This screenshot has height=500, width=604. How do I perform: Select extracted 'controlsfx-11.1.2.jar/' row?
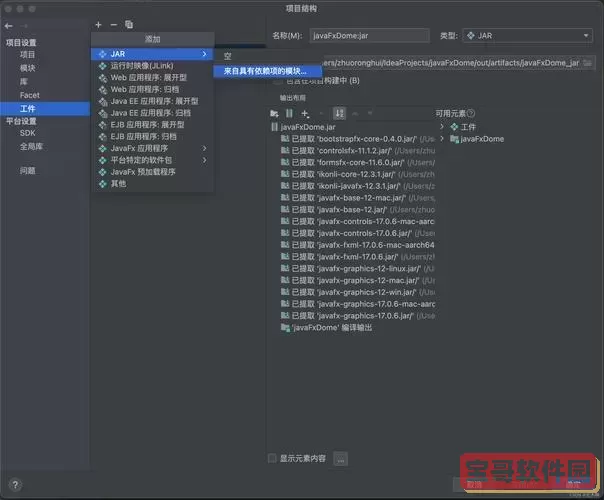point(358,151)
